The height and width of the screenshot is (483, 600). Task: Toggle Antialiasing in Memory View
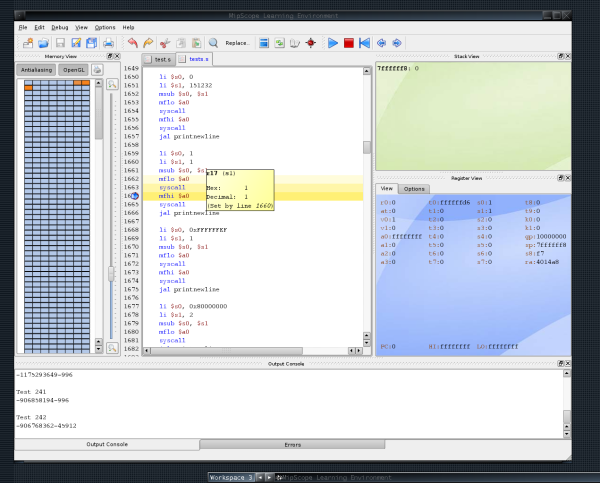(37, 70)
